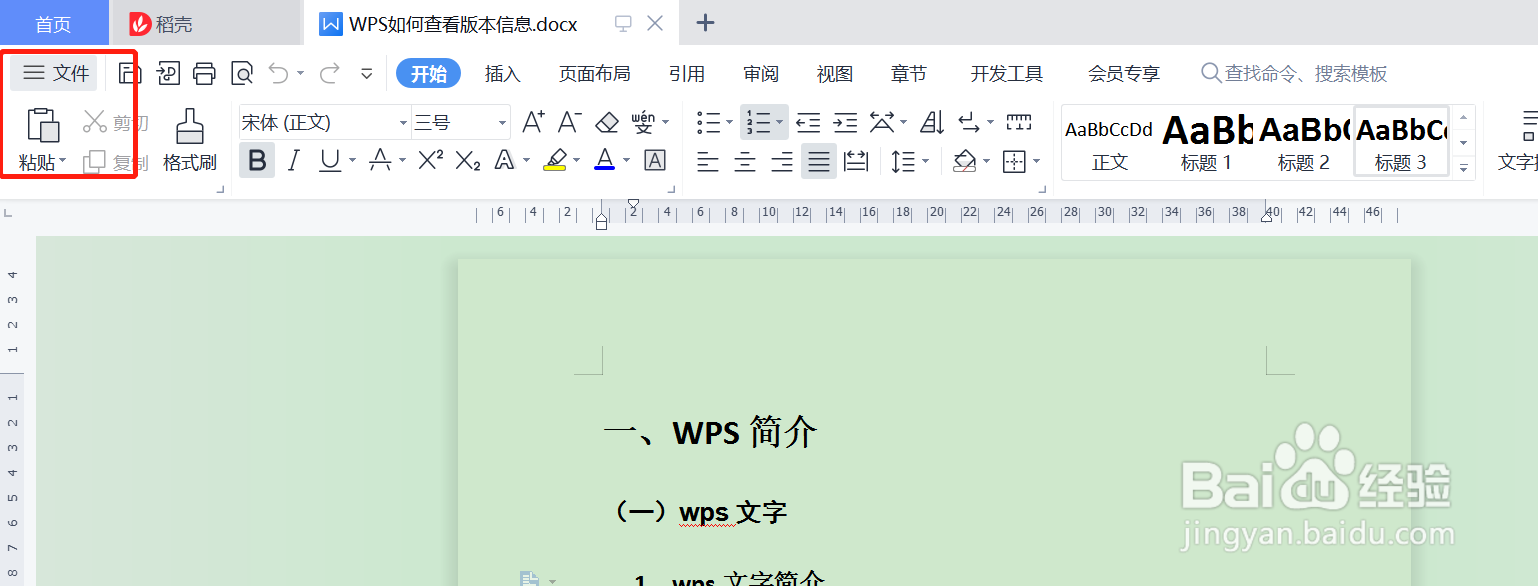Increase font size with A+ icon

533,122
